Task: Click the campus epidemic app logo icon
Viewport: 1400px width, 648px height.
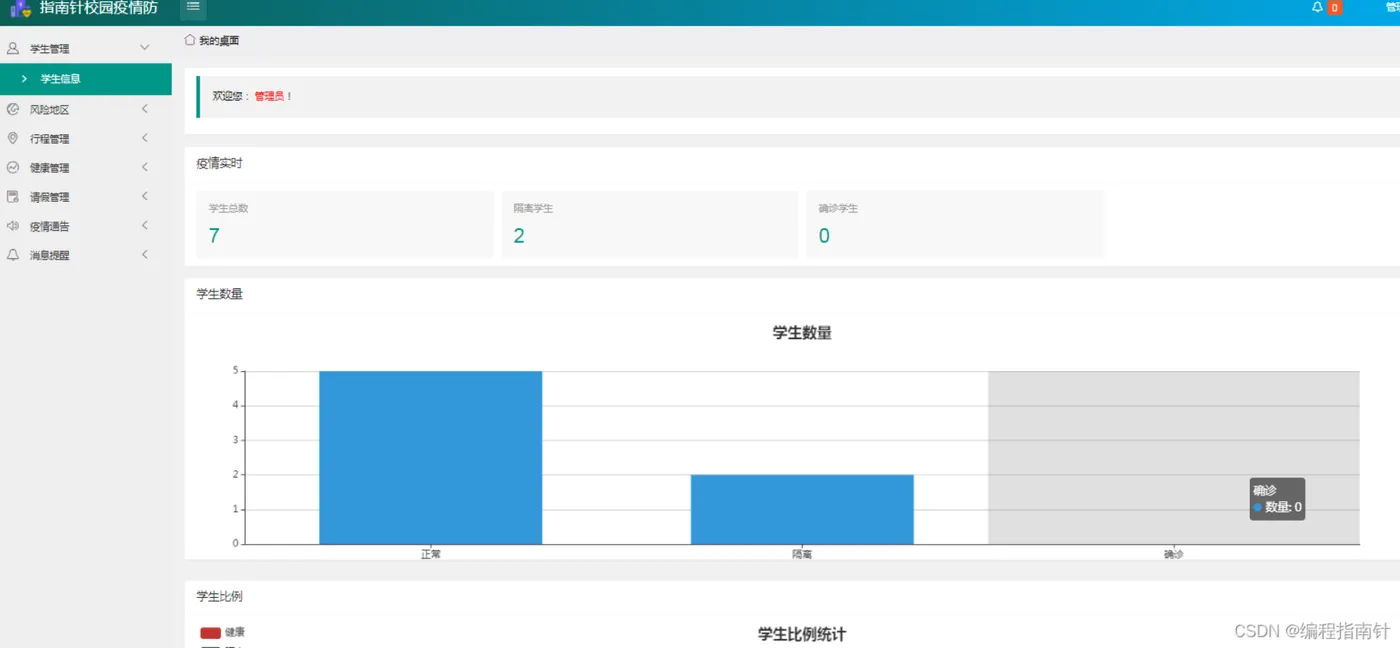Action: [x=21, y=8]
